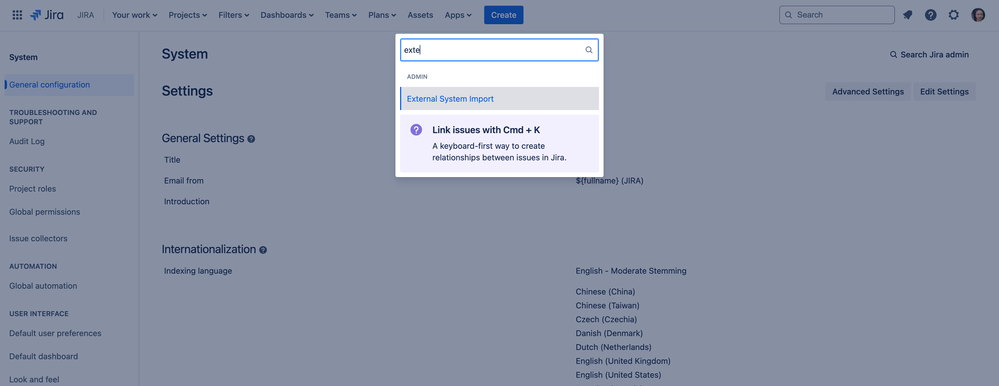Click the 'Dutch (Netherlands)' language entry

click(x=614, y=347)
